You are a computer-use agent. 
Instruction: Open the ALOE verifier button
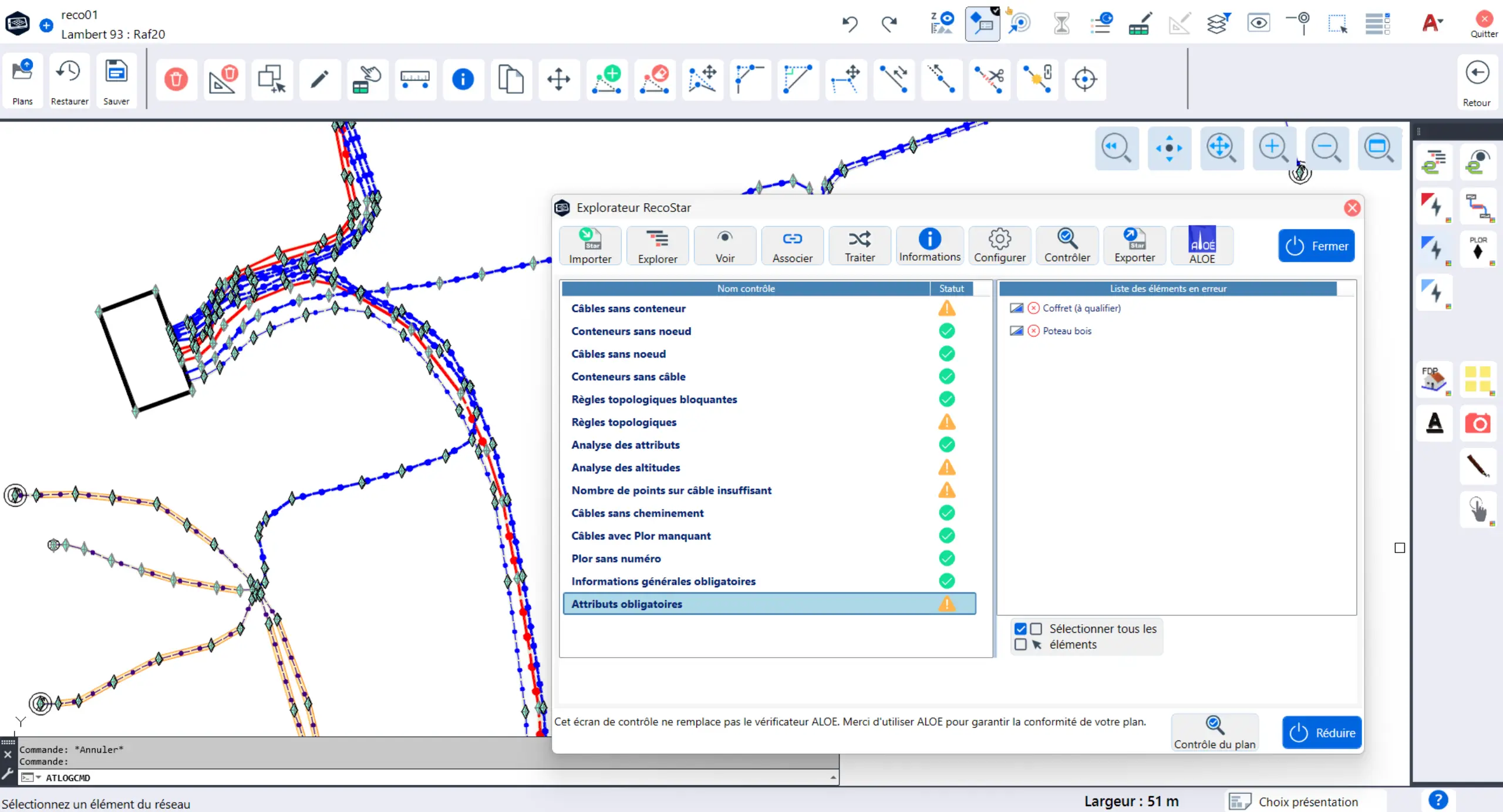tap(1202, 246)
